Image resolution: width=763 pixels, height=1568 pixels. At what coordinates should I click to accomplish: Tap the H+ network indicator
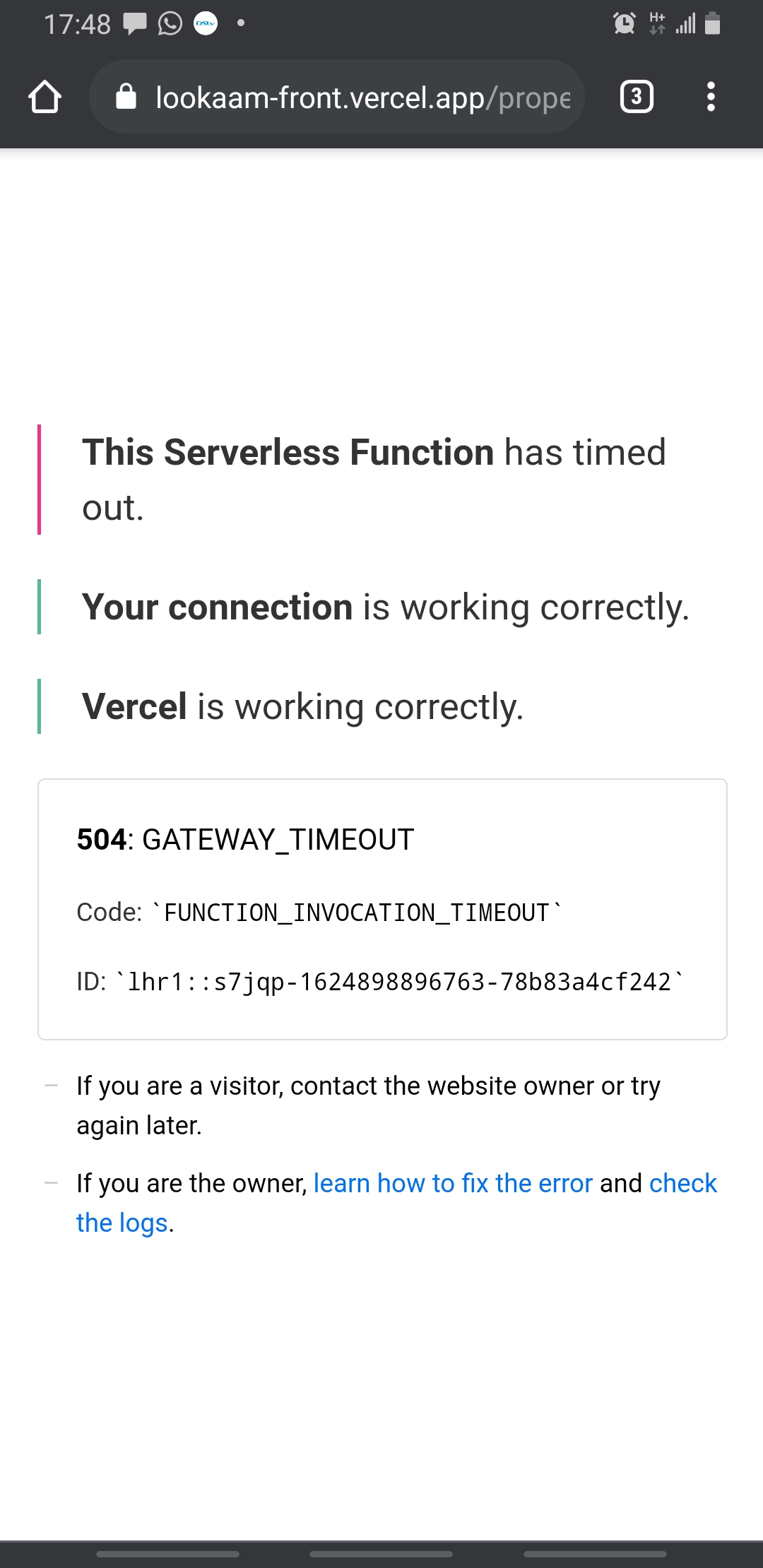[x=656, y=23]
